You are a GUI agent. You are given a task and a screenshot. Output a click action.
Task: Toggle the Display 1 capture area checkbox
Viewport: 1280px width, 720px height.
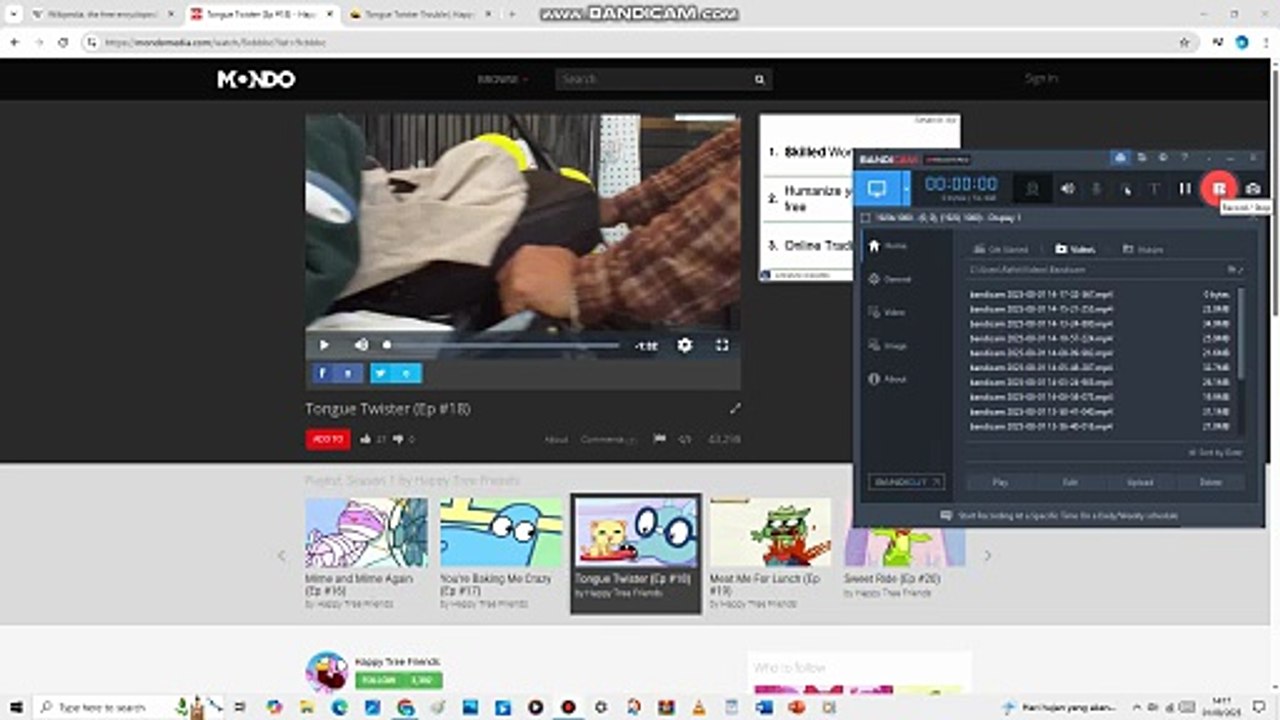866,217
